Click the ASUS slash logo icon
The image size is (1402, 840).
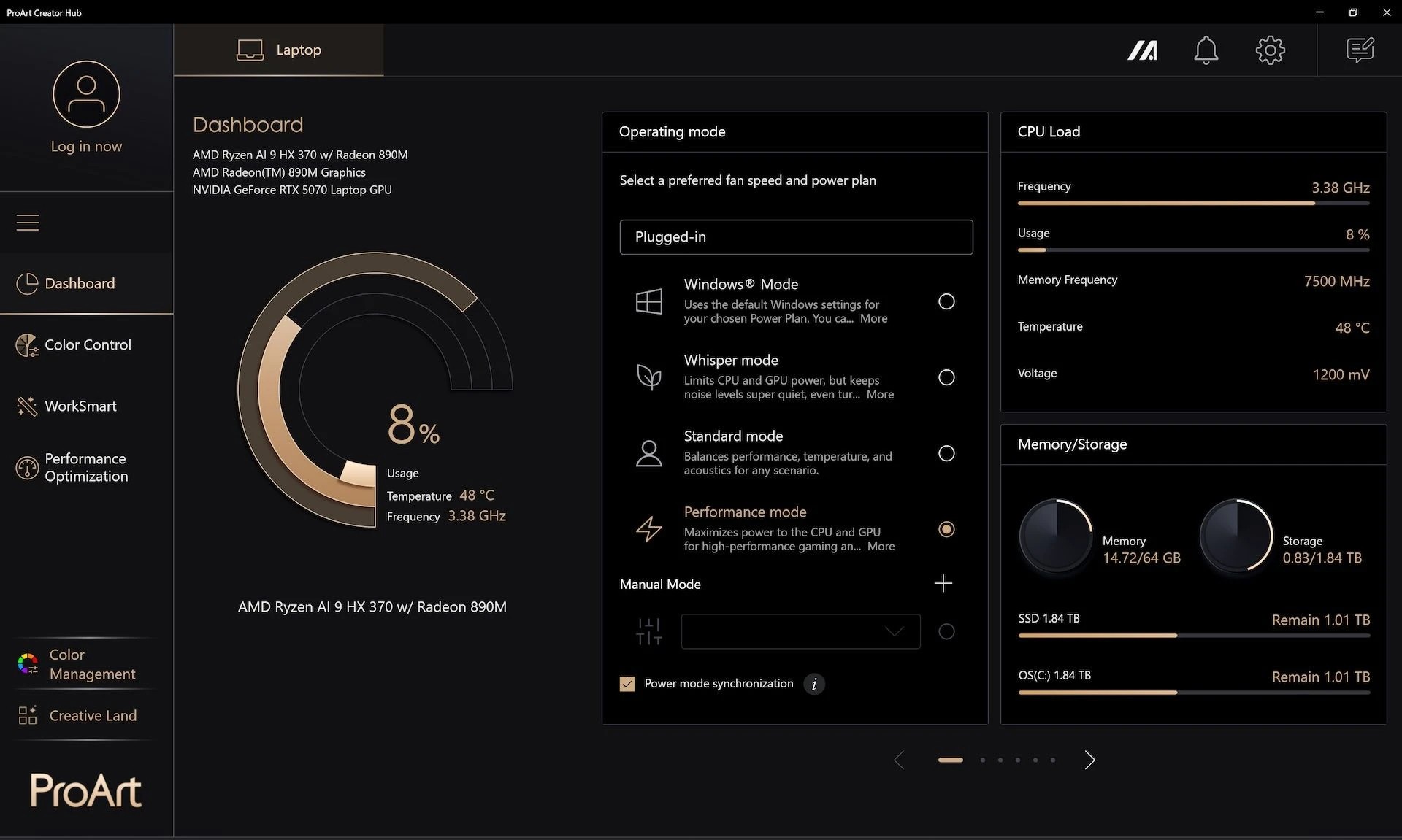tap(1142, 50)
